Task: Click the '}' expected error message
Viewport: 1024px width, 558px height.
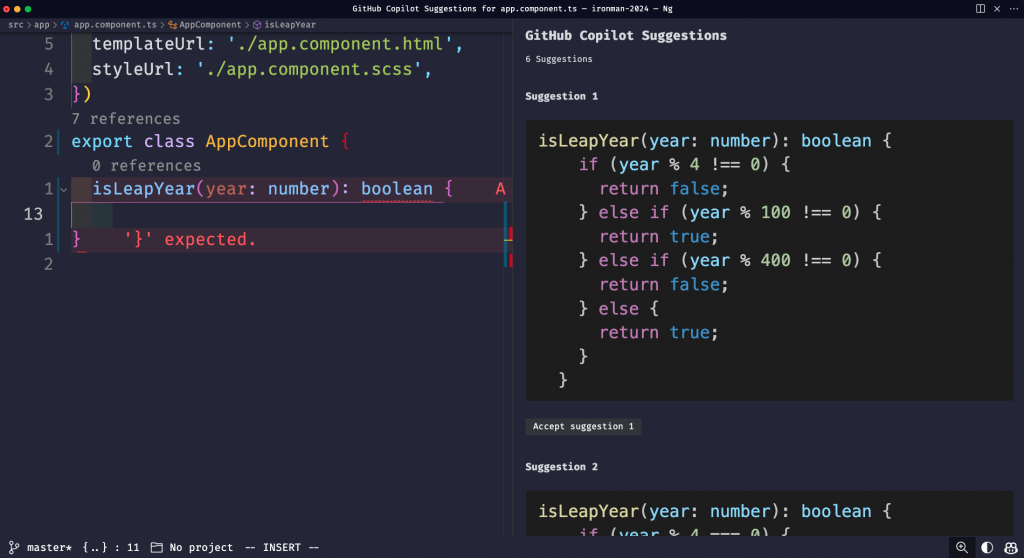Action: coord(190,239)
